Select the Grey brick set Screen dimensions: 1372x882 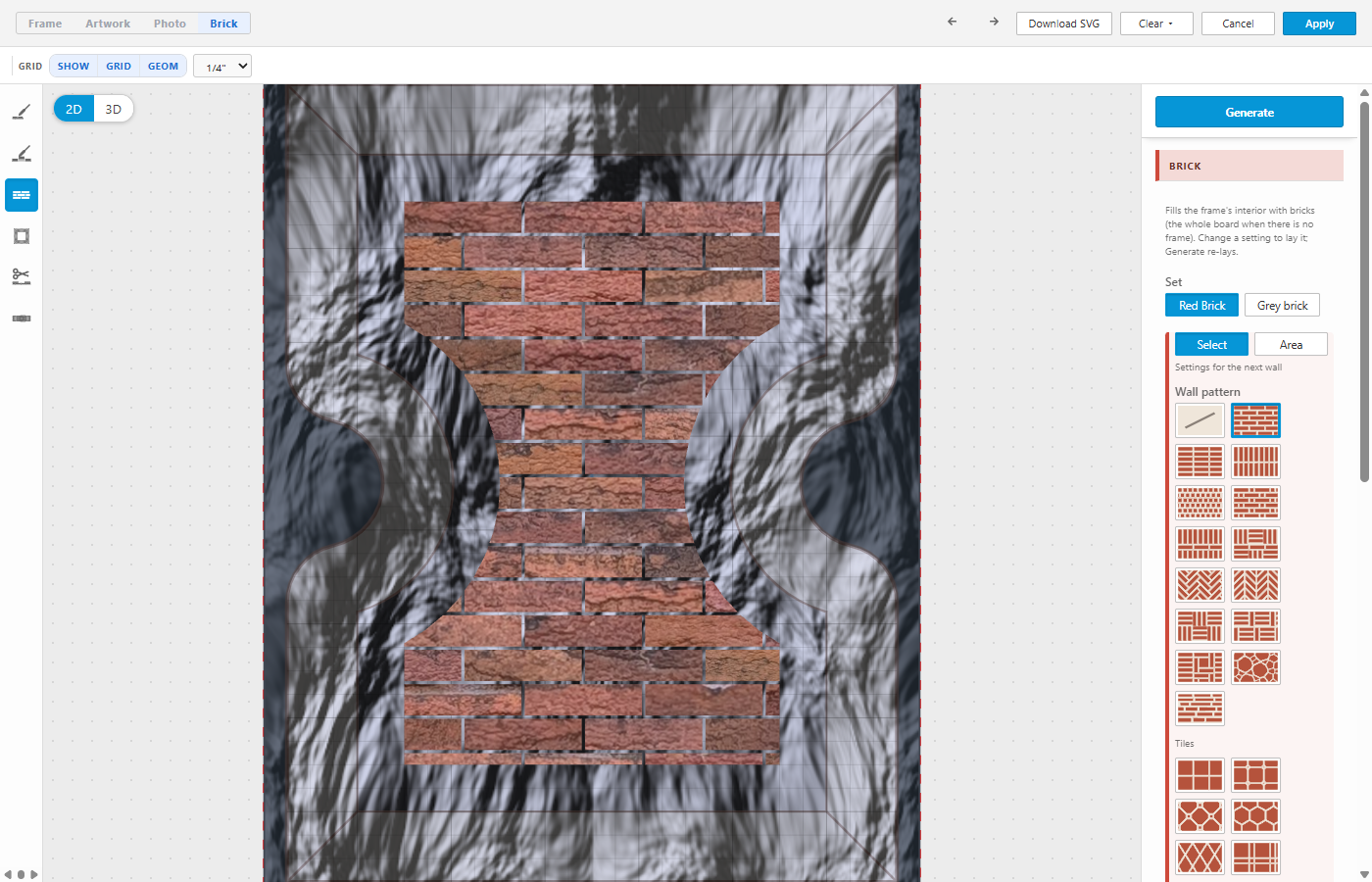point(1282,306)
